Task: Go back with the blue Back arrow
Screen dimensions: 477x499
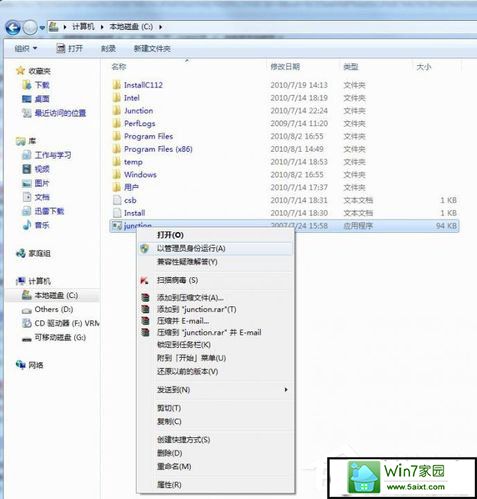Action: [x=13, y=27]
